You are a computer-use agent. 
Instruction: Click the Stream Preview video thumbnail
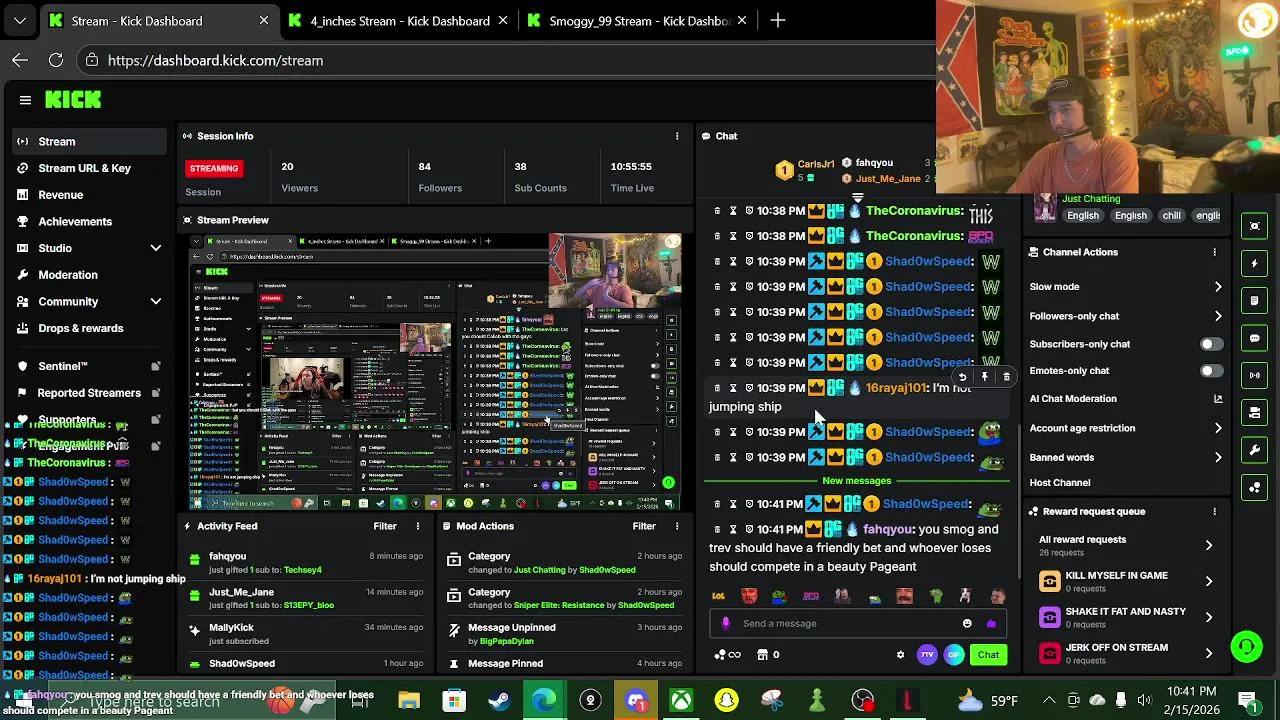436,372
